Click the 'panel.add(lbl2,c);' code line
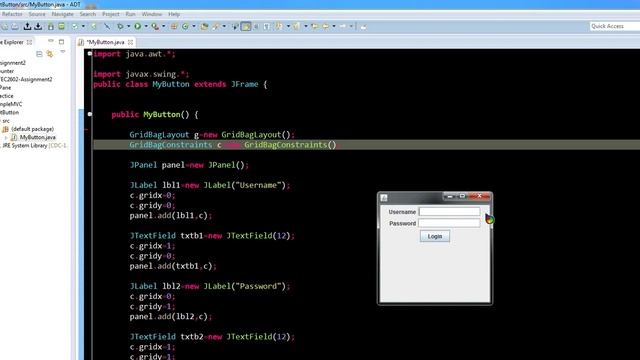Image resolution: width=640 pixels, height=360 pixels. tap(171, 316)
